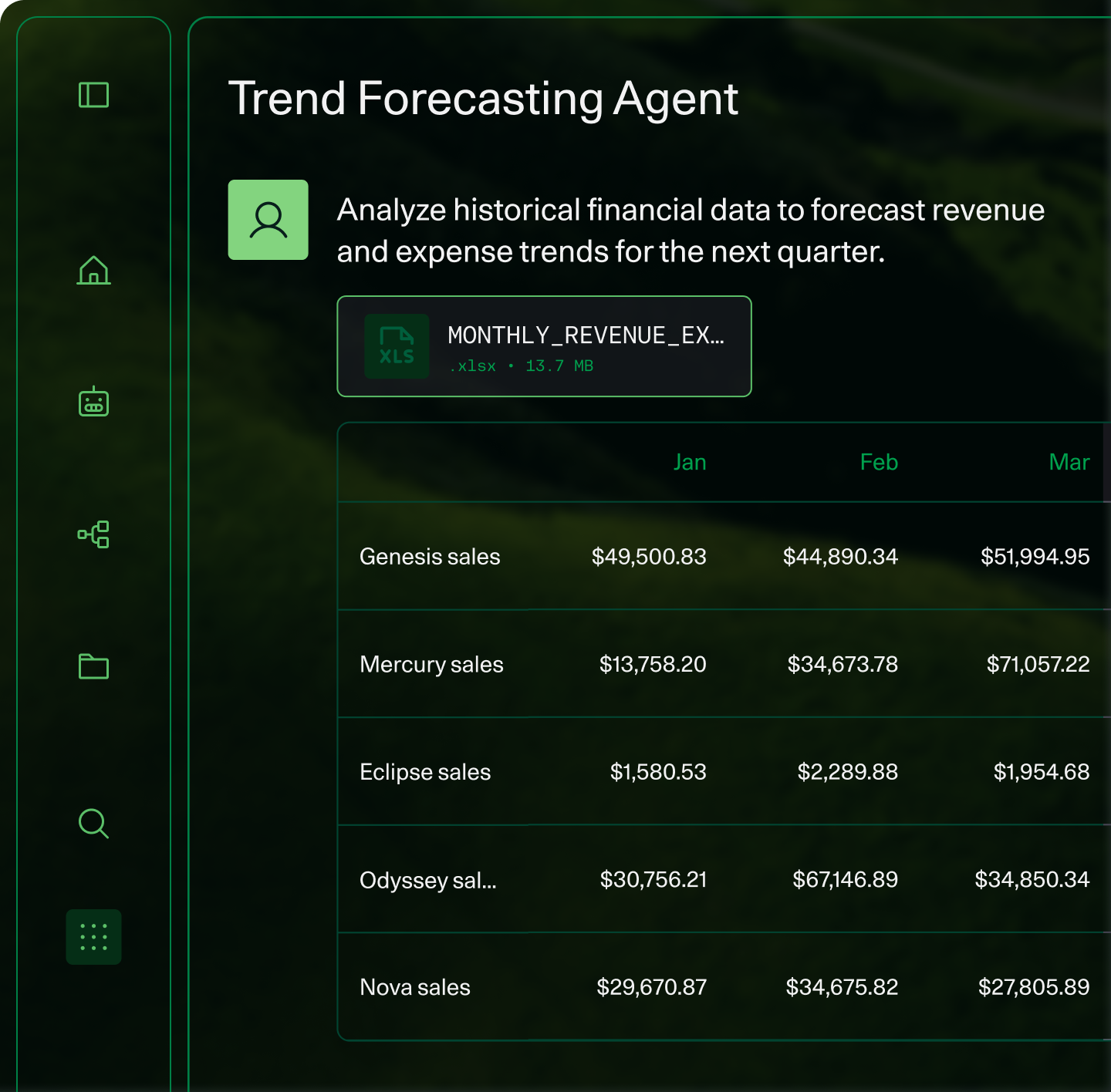The height and width of the screenshot is (1092, 1111).
Task: Click the $34,850.34 cell
Action: coord(1032,879)
